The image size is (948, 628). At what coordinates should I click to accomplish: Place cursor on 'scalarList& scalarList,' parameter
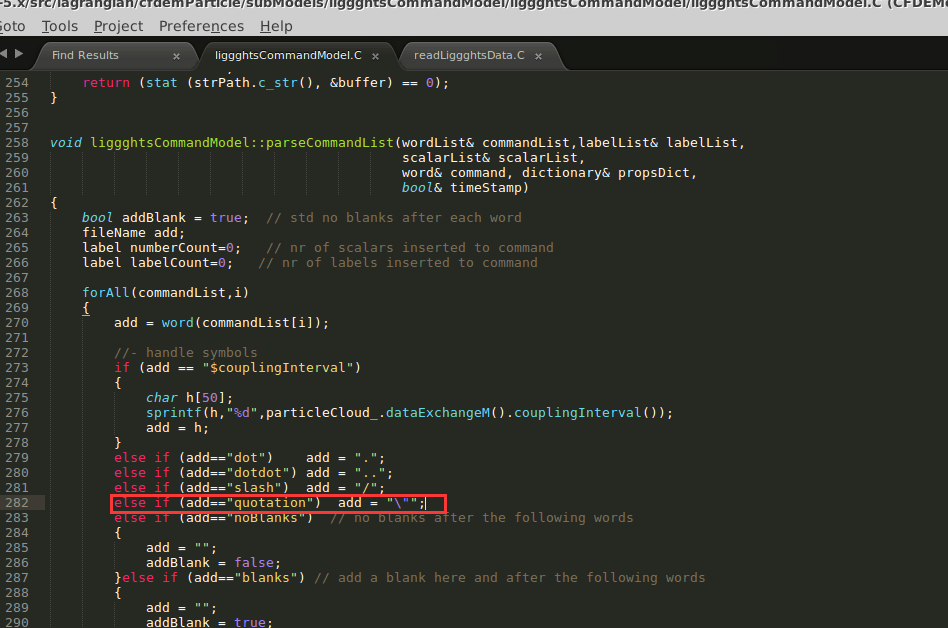point(493,158)
